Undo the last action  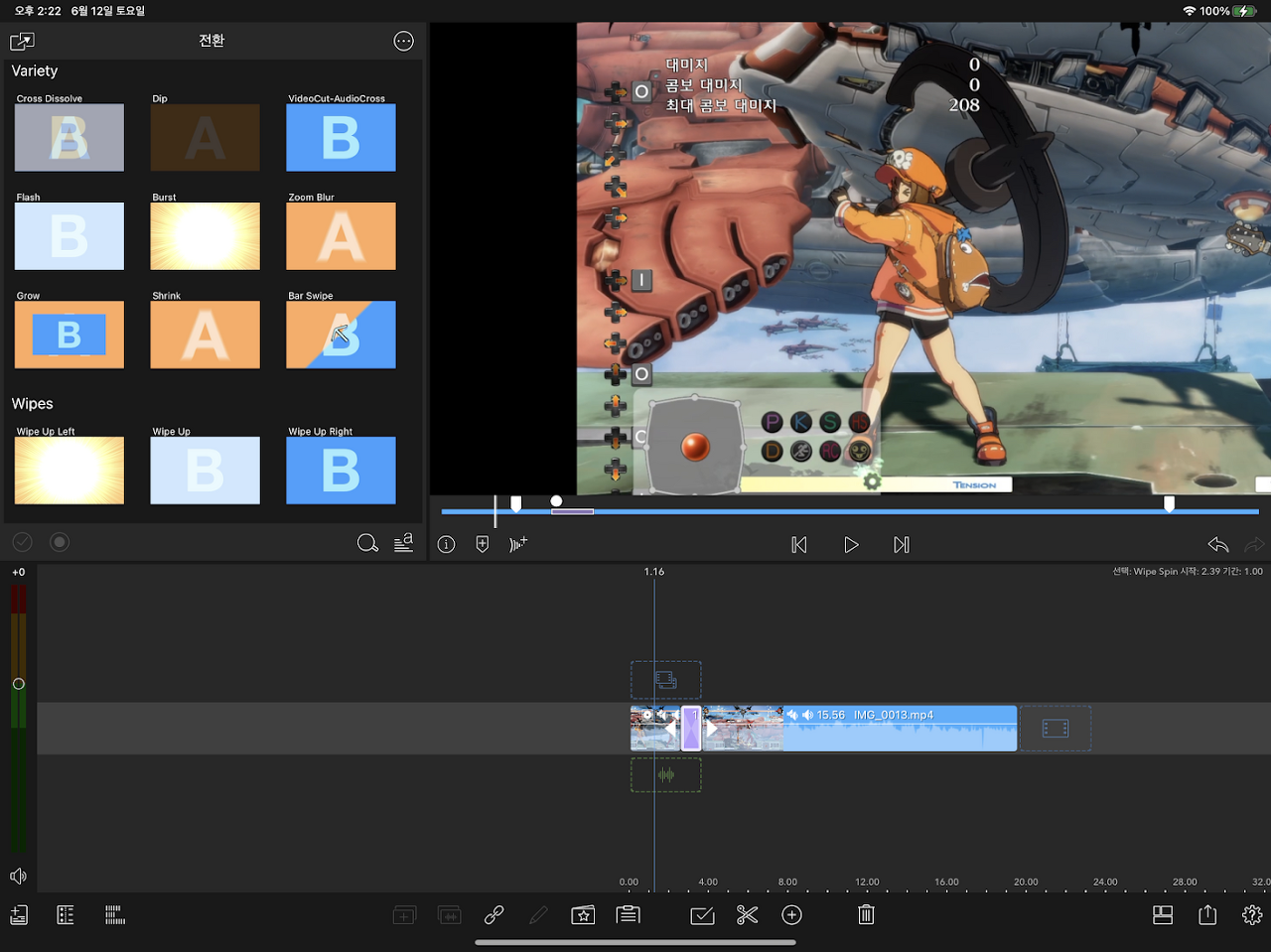1218,544
